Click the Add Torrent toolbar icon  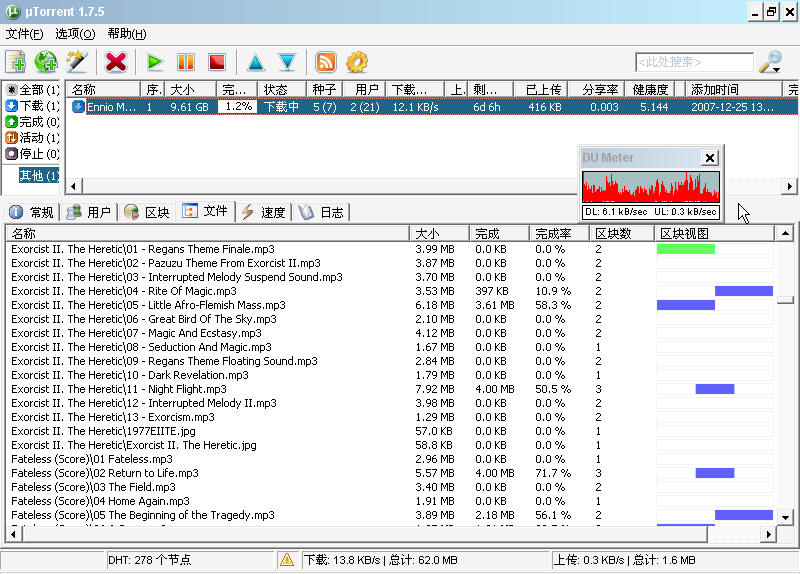[x=16, y=62]
